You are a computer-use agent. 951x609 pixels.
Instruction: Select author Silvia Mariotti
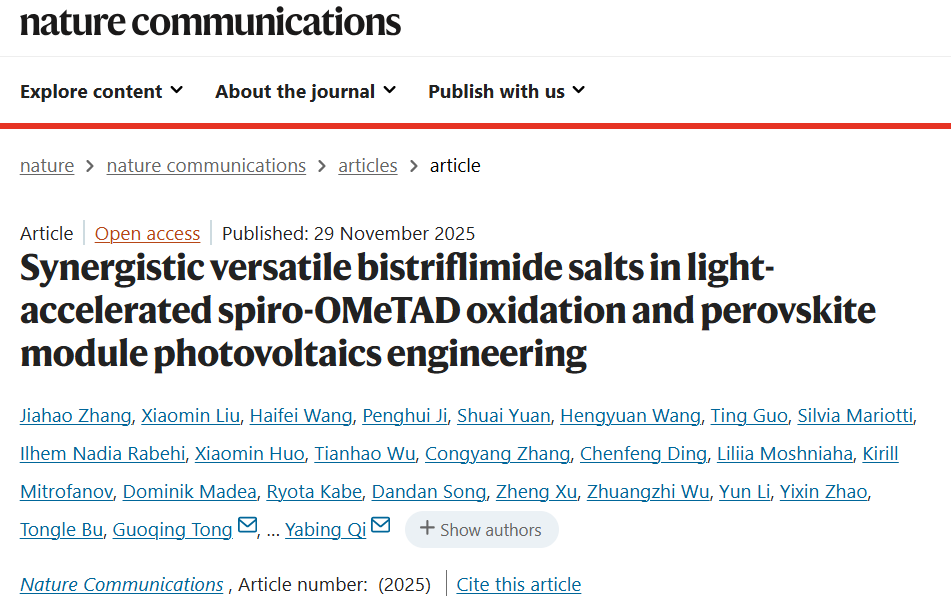(855, 416)
